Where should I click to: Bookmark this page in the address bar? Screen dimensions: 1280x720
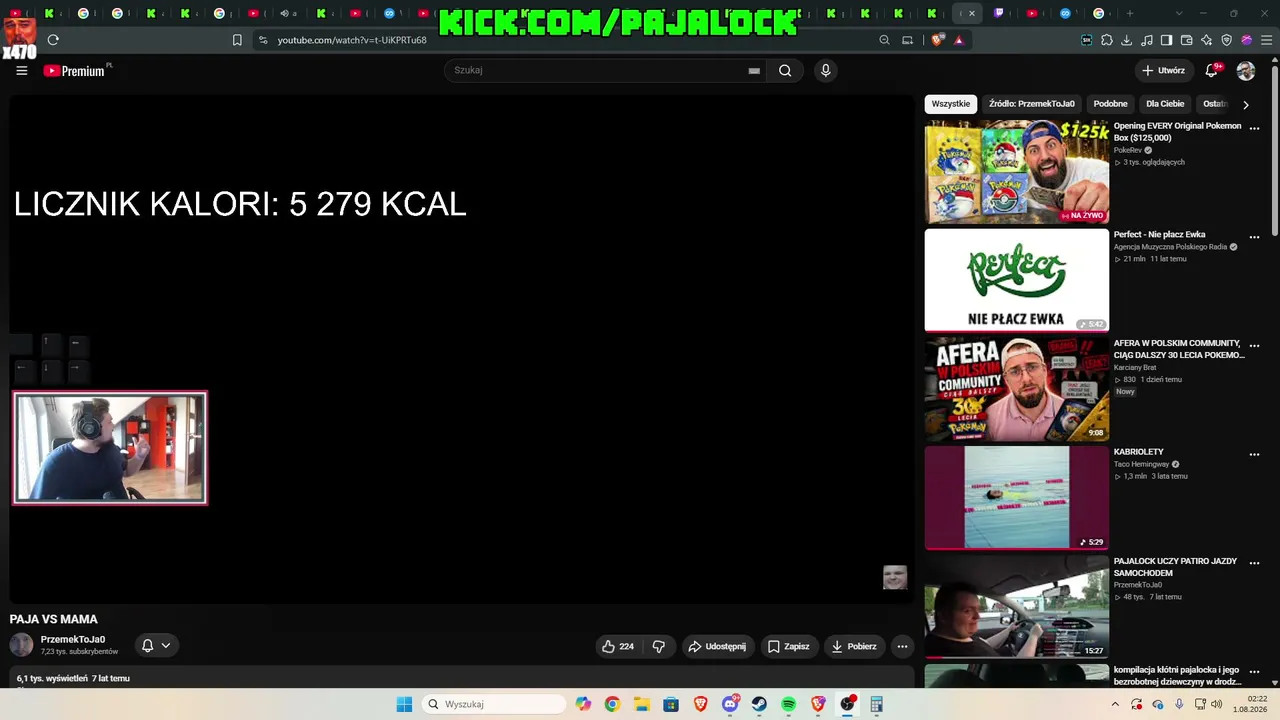(237, 40)
